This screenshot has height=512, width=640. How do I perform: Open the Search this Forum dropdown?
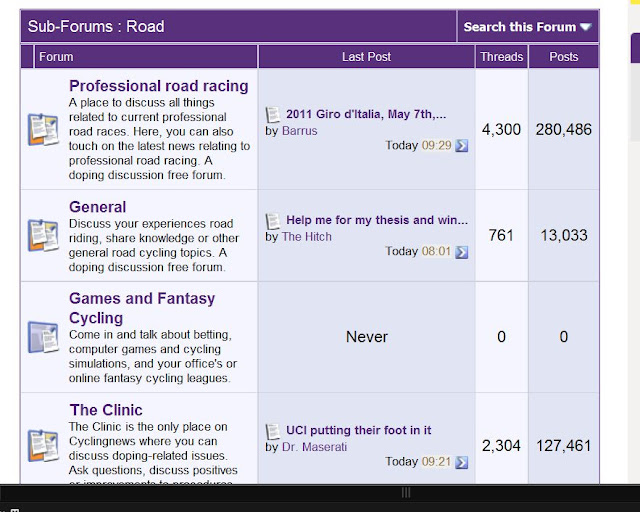(527, 27)
